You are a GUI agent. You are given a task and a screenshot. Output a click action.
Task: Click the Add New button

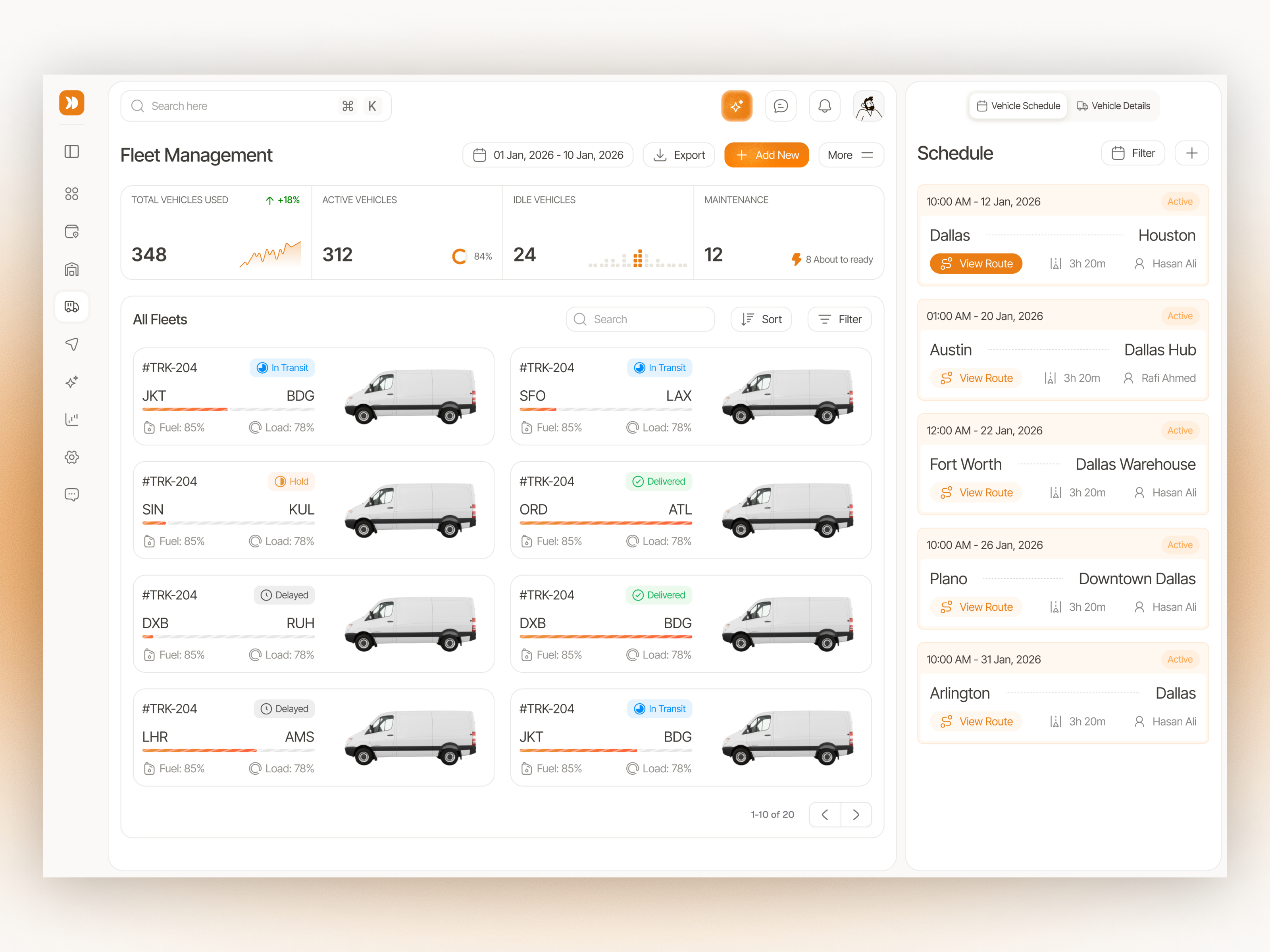pos(766,155)
